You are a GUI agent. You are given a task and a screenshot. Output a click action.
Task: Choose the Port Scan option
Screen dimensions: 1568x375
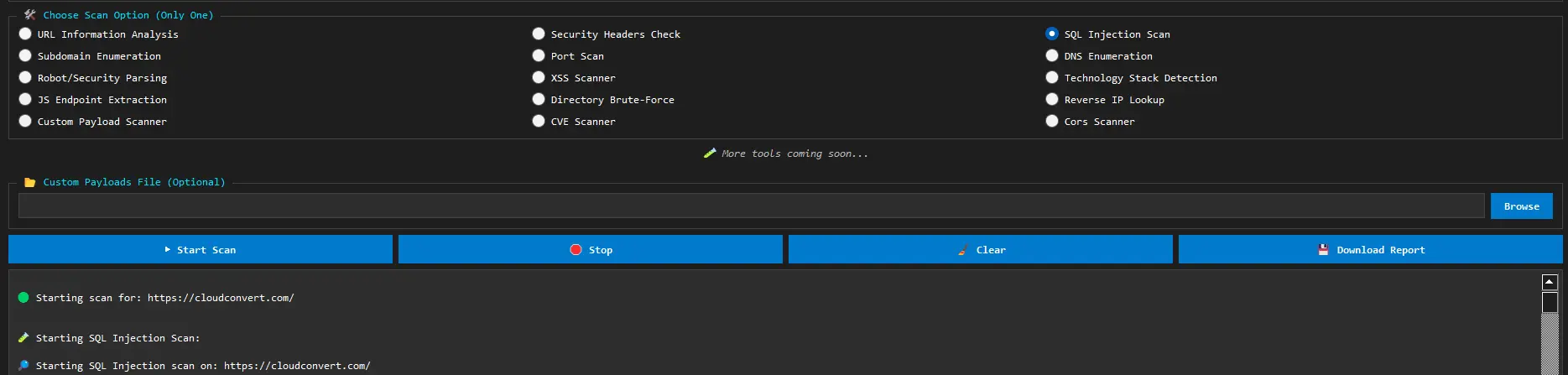pos(539,56)
